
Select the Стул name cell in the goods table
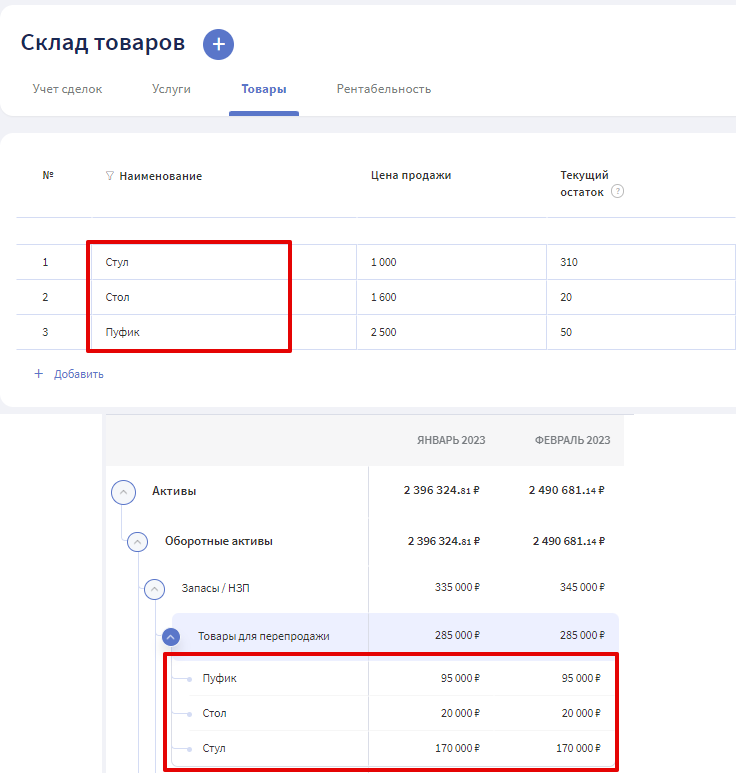click(224, 262)
